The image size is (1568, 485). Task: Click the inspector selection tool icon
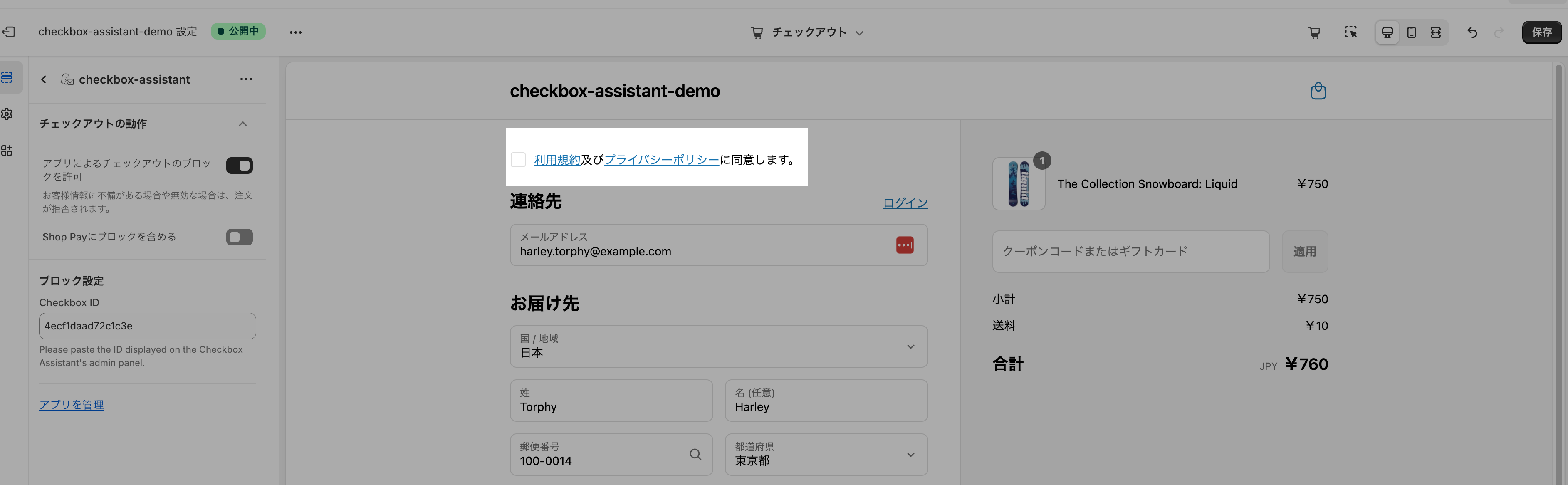click(1350, 32)
